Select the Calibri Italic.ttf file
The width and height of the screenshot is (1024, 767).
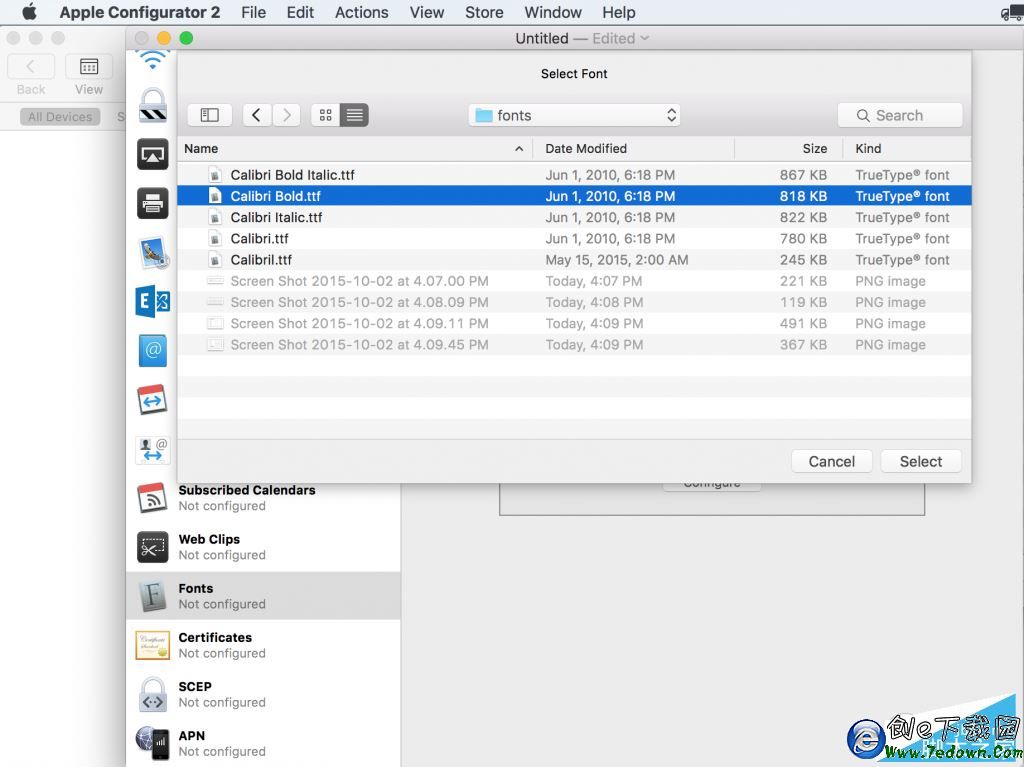tap(276, 217)
